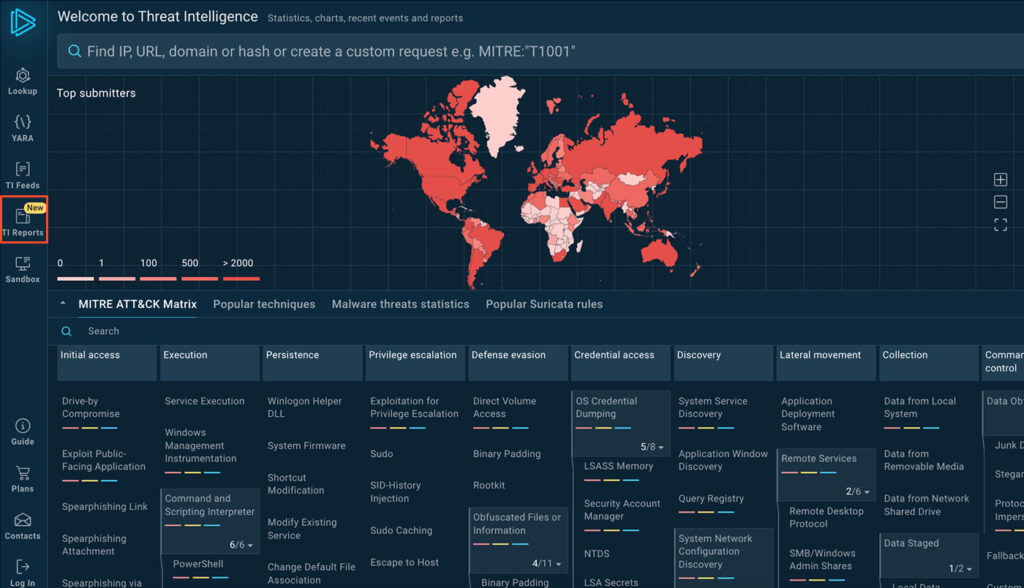
Task: Open Popular Suricata rules tab
Action: 544,304
